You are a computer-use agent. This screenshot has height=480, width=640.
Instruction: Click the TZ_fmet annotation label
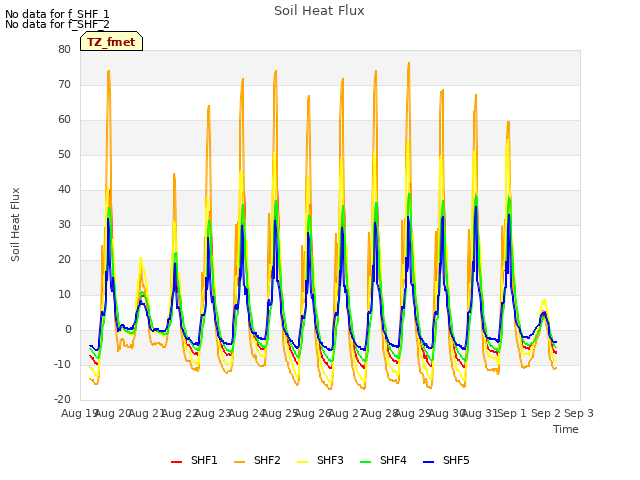pyautogui.click(x=111, y=42)
